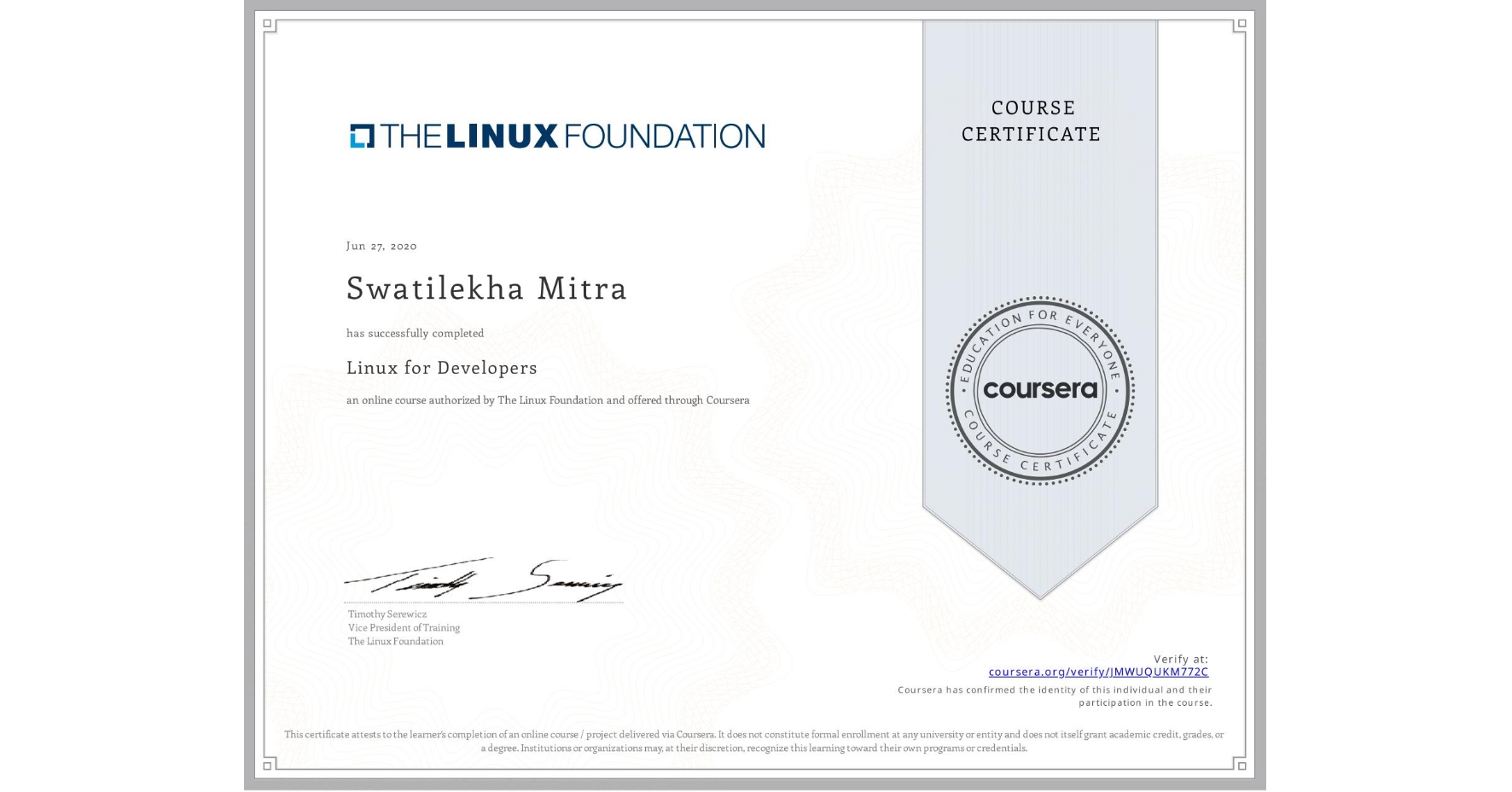The height and width of the screenshot is (792, 1512).
Task: Click the Linux Foundation logo
Action: point(555,134)
